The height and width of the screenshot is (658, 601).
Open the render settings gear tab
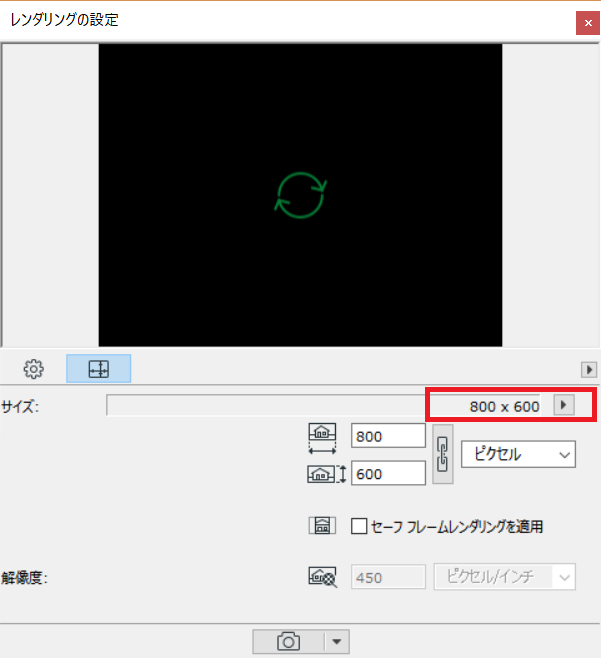click(34, 369)
